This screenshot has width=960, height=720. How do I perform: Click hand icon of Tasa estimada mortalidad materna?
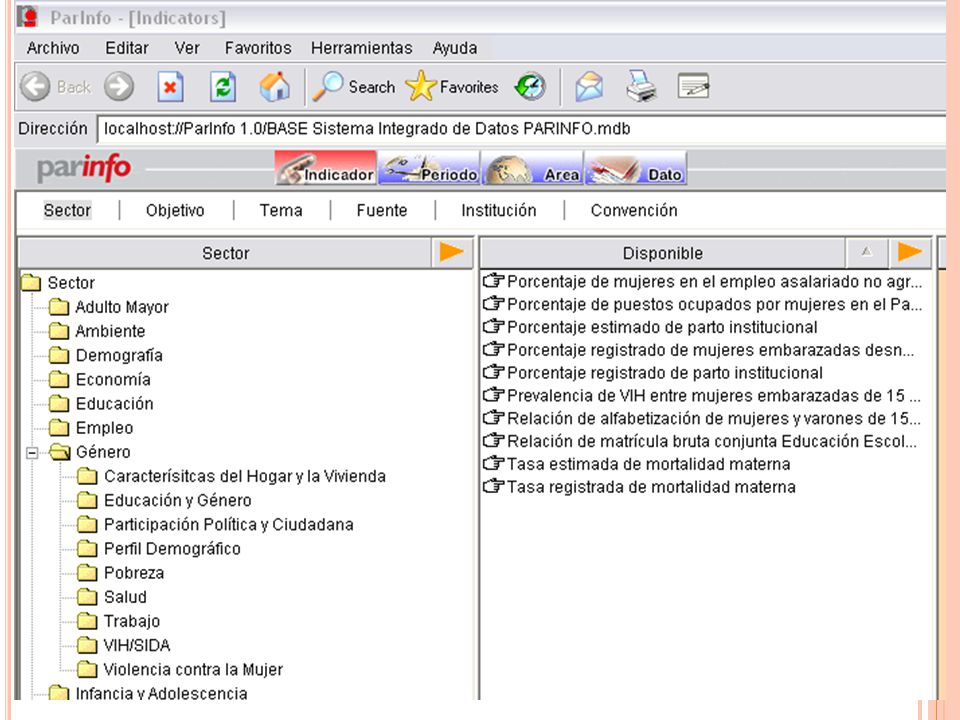493,463
